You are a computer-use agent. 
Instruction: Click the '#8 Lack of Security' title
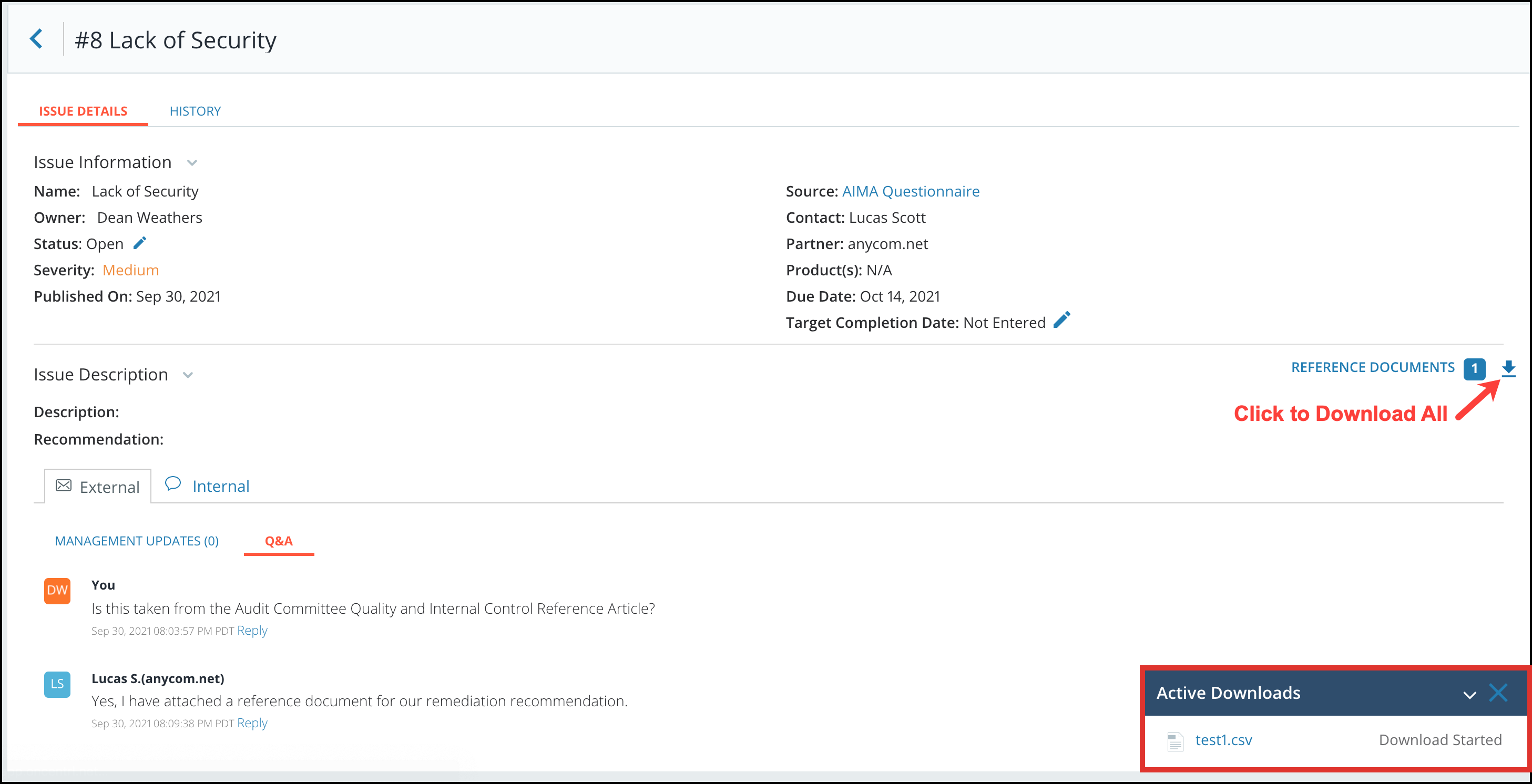point(176,40)
